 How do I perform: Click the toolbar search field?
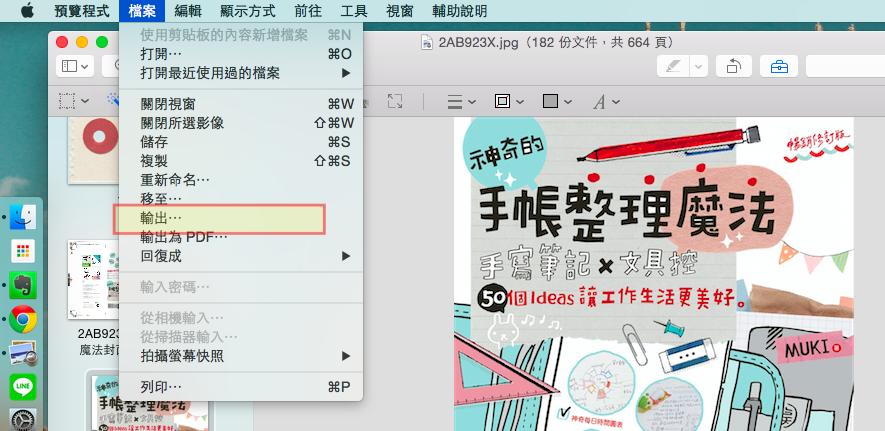click(845, 67)
